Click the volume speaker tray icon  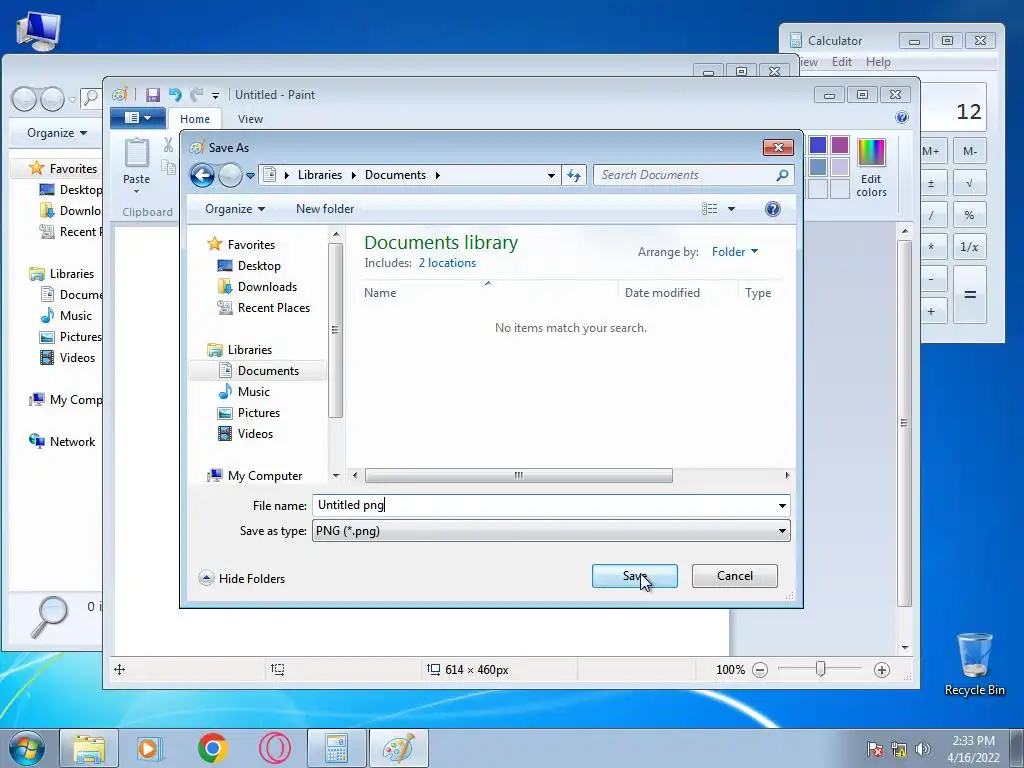click(x=923, y=749)
